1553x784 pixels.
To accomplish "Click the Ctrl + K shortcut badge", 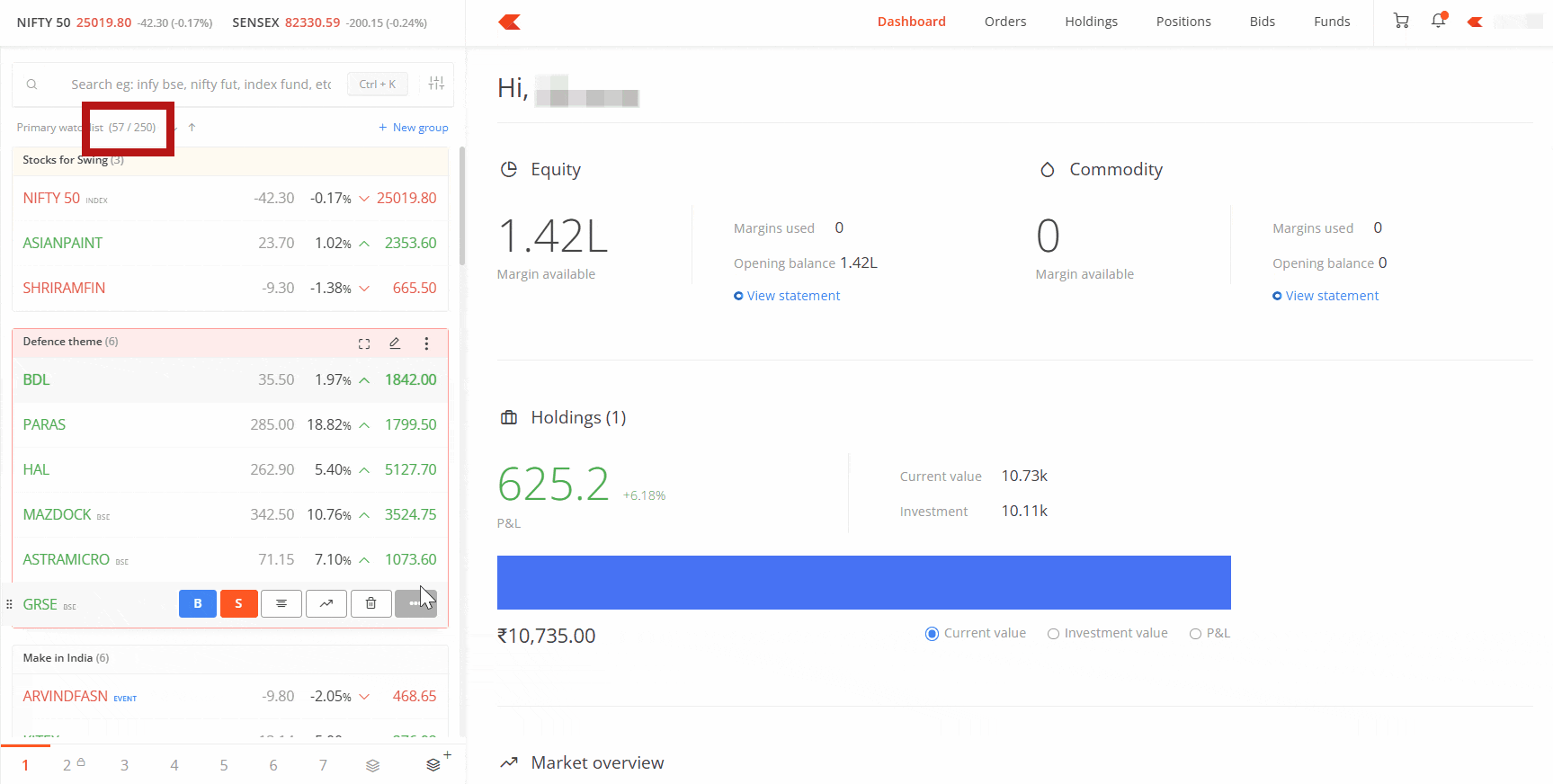I will pos(378,85).
